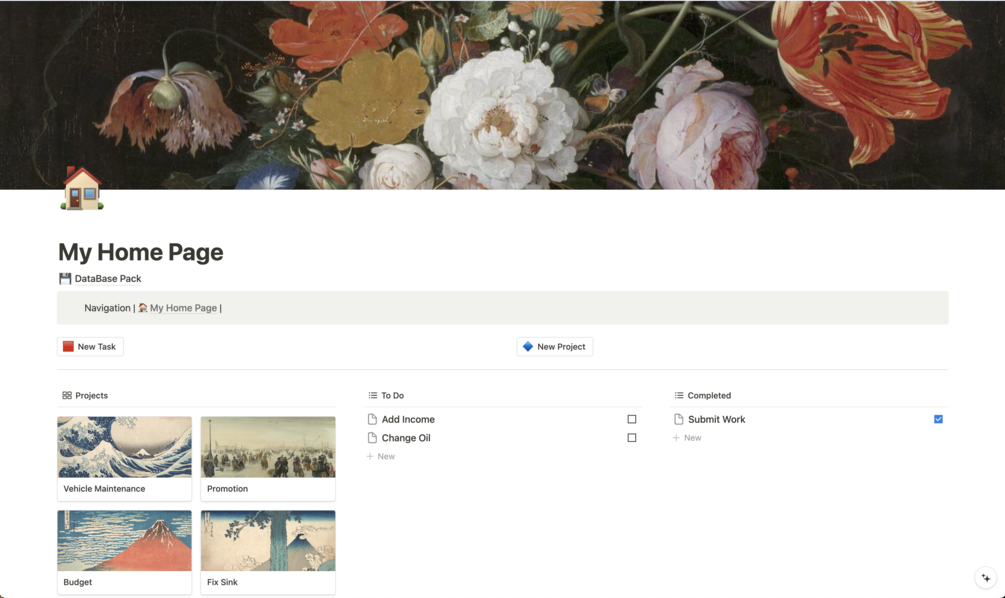Click the My Home Page title
Screen dimensions: 1005x598
click(x=140, y=252)
